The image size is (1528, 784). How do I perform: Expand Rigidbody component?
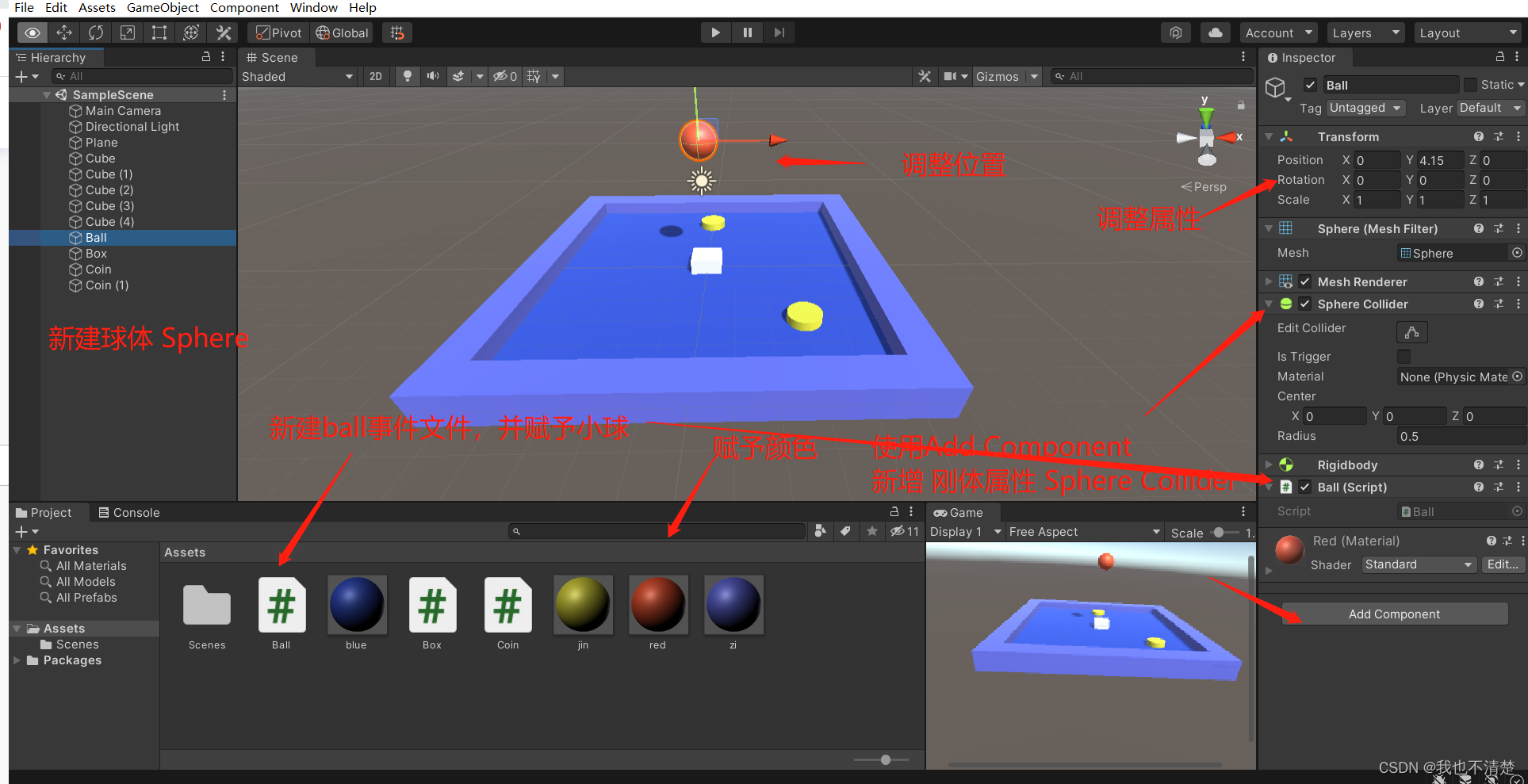[x=1268, y=465]
